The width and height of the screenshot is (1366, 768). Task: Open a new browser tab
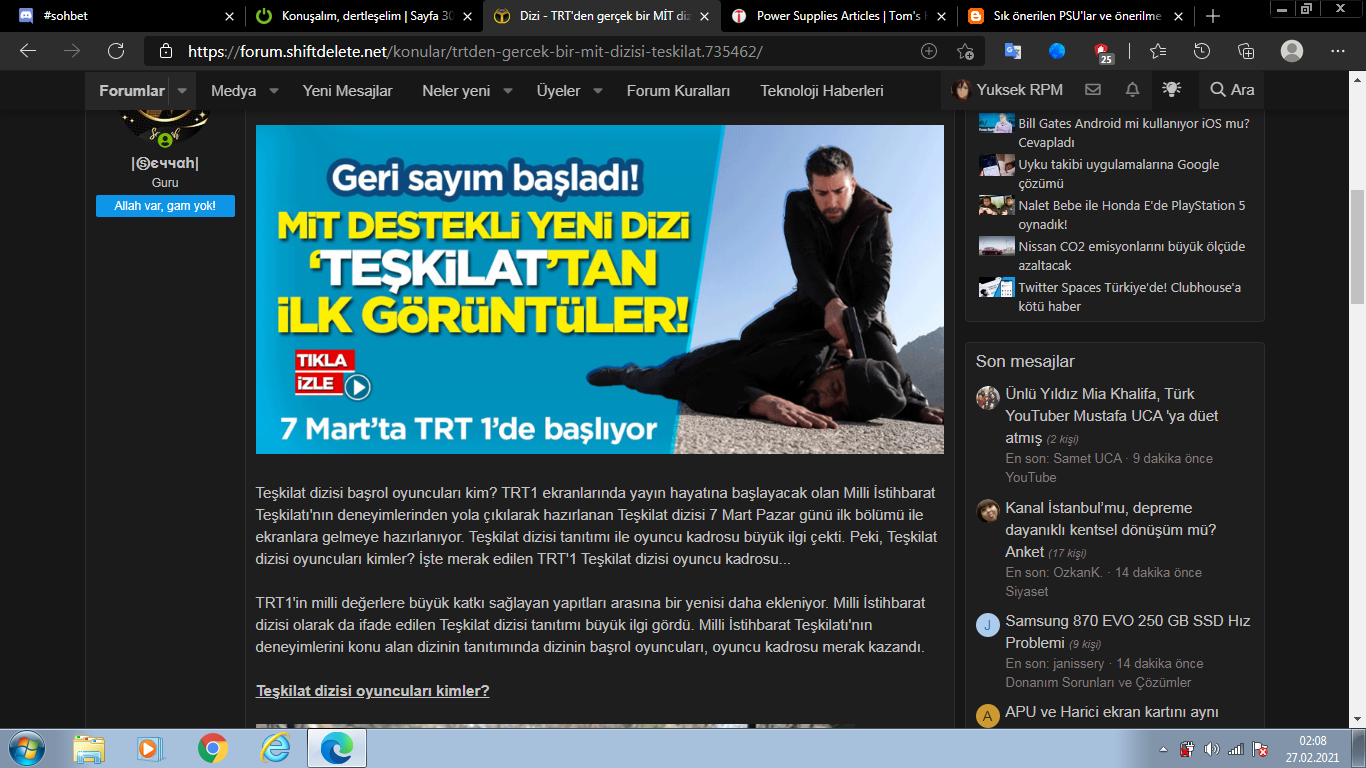1213,16
